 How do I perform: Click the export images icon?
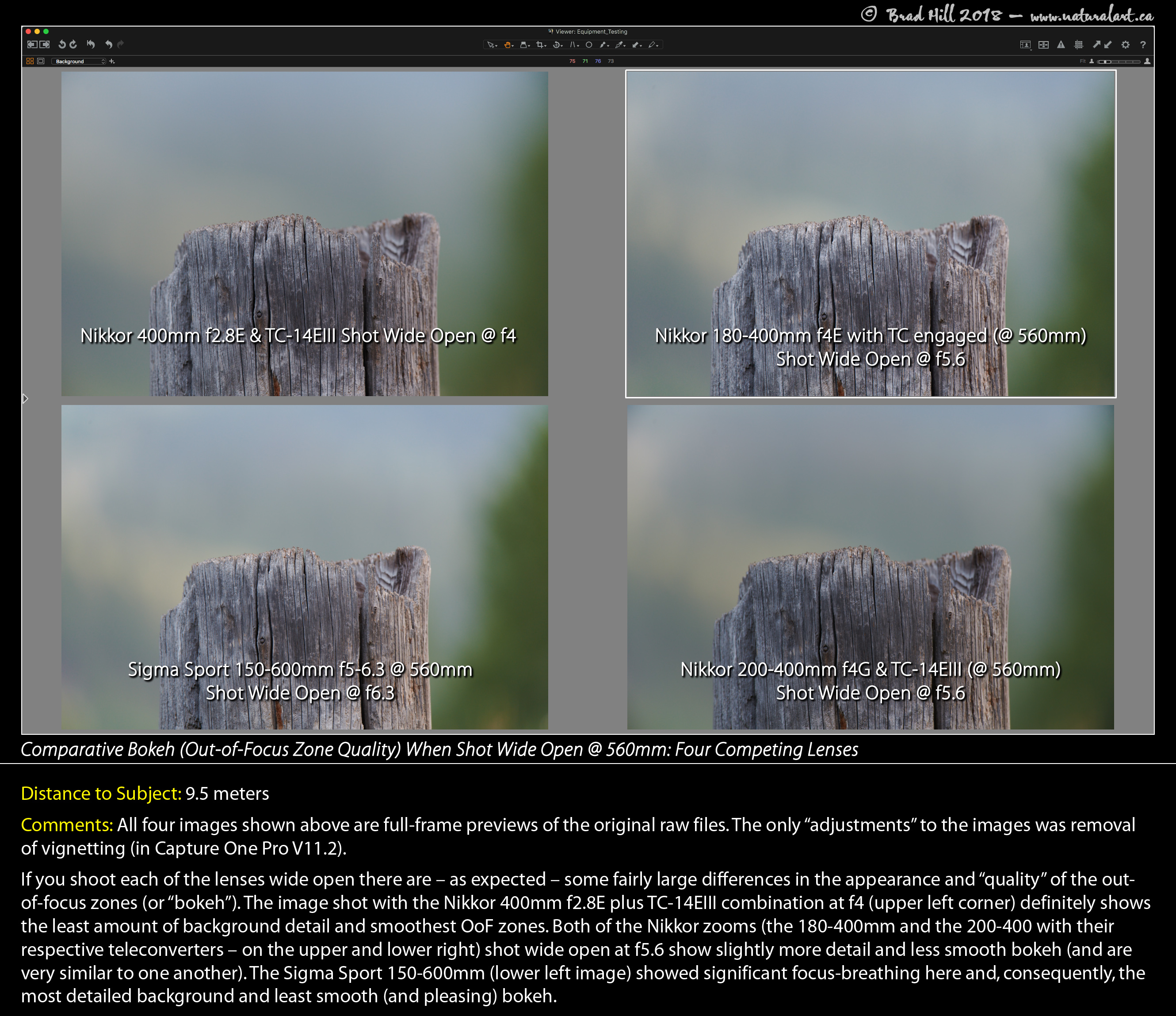[44, 44]
